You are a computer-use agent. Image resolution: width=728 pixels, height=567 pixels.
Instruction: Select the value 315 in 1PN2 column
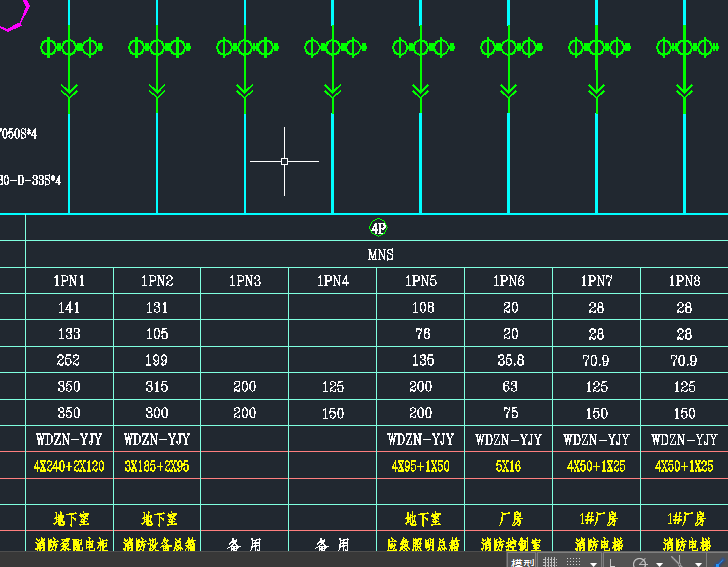pyautogui.click(x=157, y=386)
